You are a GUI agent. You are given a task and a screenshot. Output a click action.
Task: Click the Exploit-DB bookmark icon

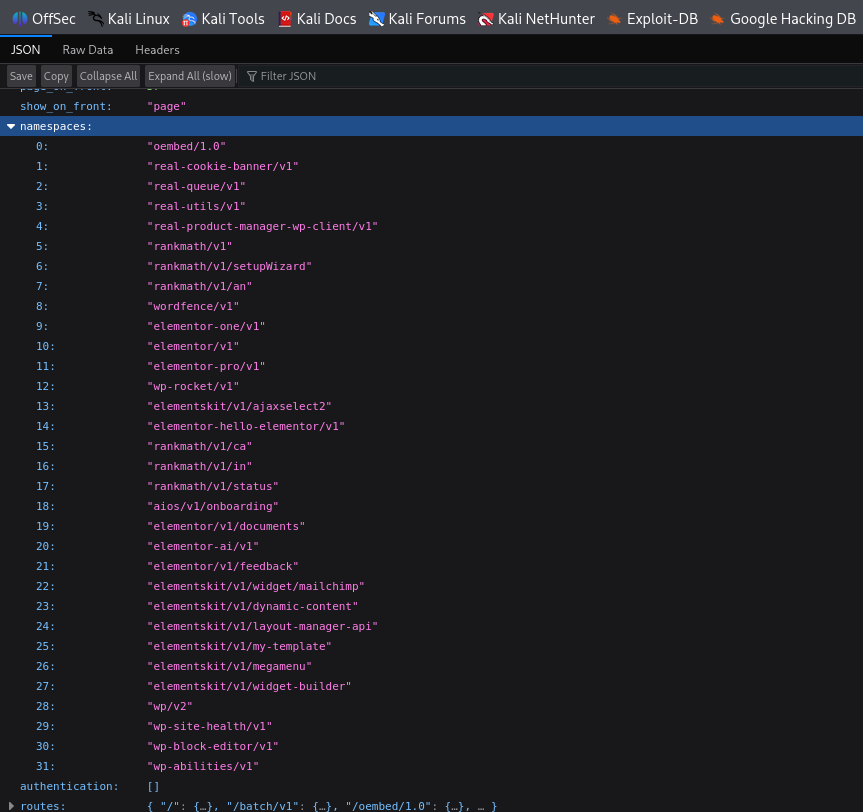pyautogui.click(x=615, y=18)
